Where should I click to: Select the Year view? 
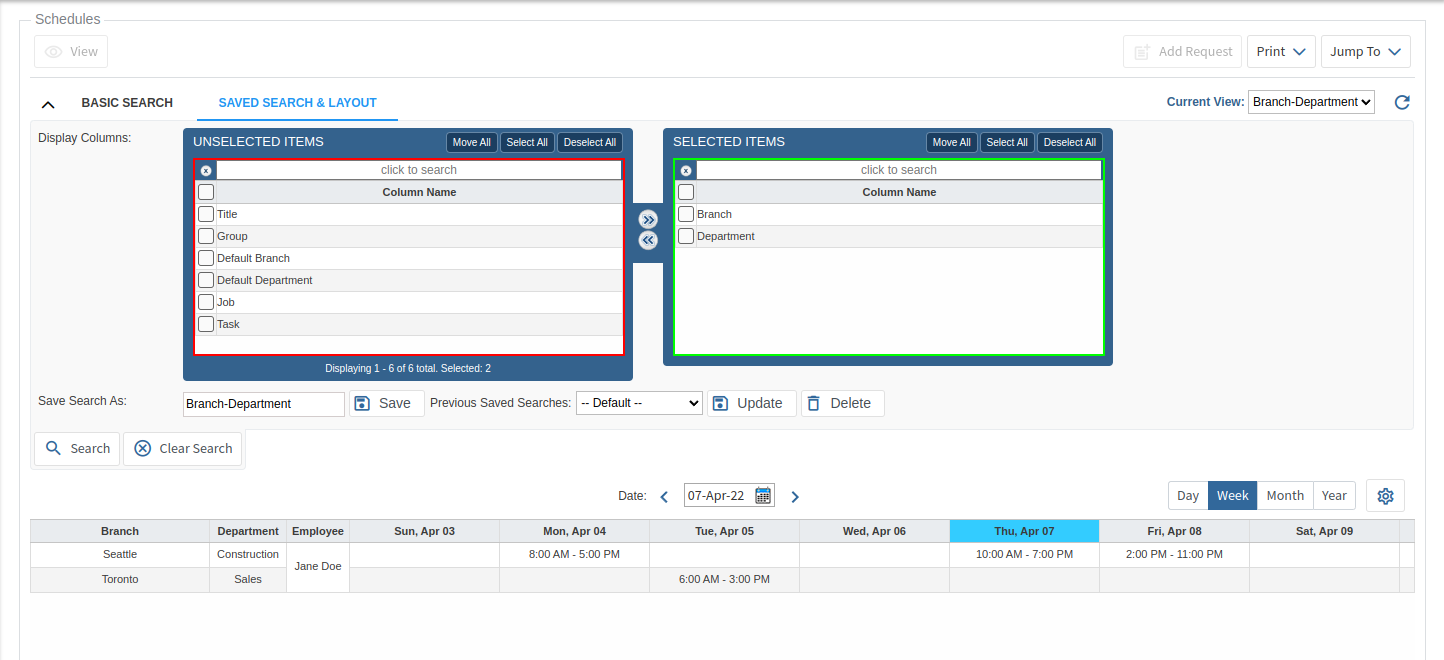[1334, 496]
